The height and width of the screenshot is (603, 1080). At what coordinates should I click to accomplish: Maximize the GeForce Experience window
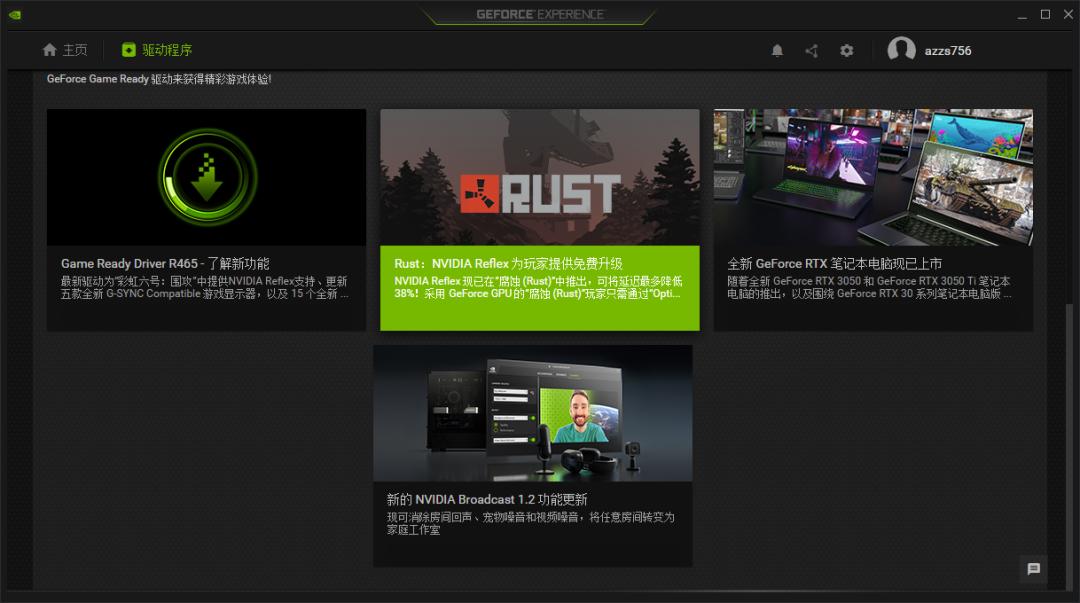1046,14
